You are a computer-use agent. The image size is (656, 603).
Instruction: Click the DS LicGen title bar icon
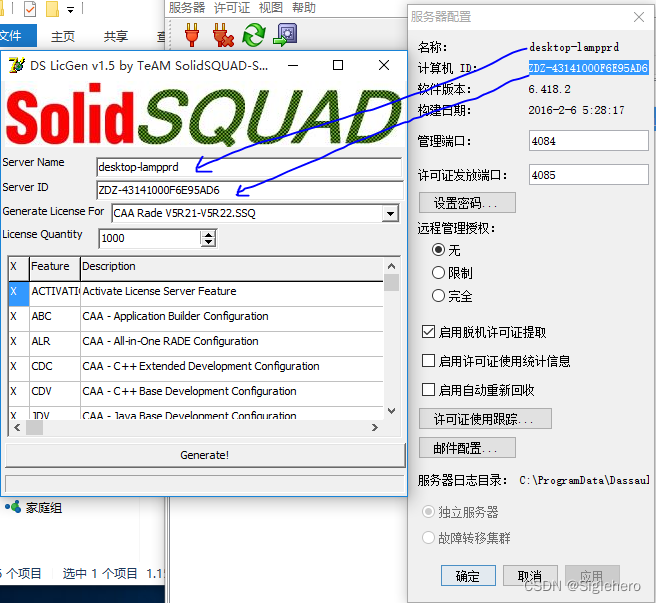[16, 66]
